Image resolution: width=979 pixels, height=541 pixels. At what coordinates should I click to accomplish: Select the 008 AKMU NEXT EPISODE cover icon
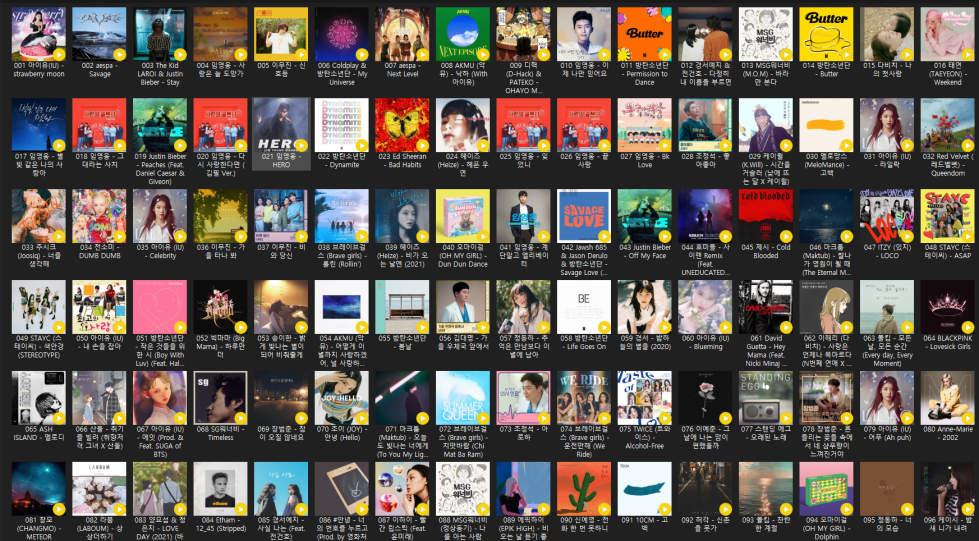[463, 34]
